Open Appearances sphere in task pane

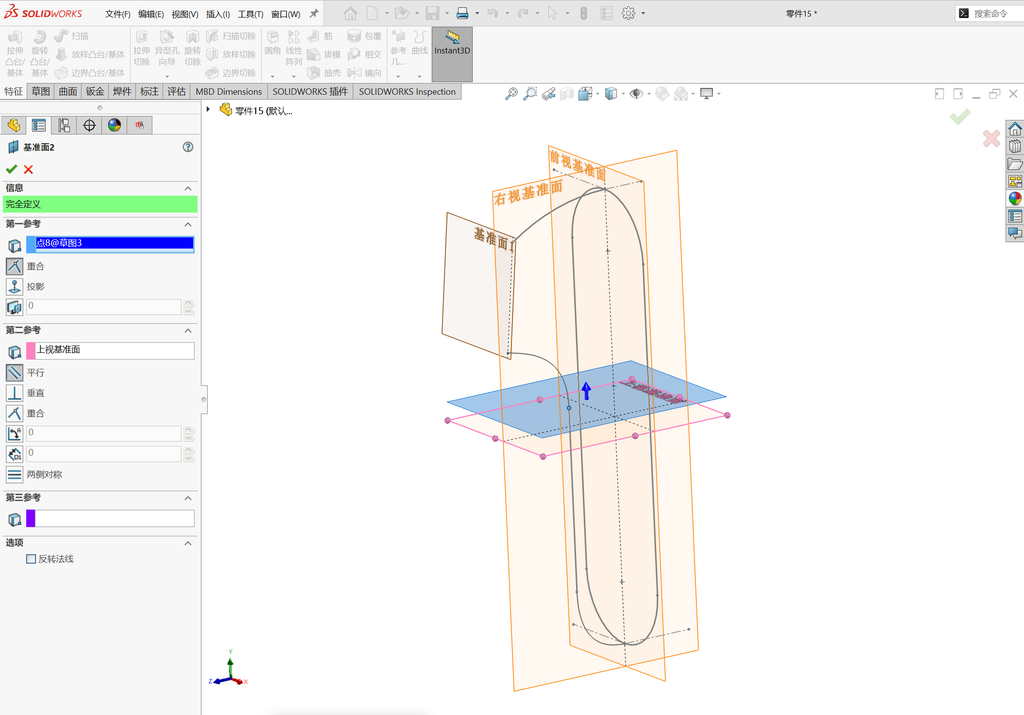(1015, 198)
